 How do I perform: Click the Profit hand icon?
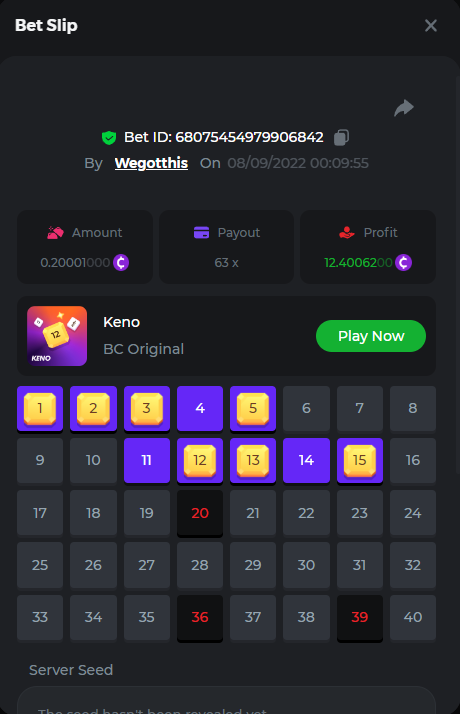coord(347,232)
